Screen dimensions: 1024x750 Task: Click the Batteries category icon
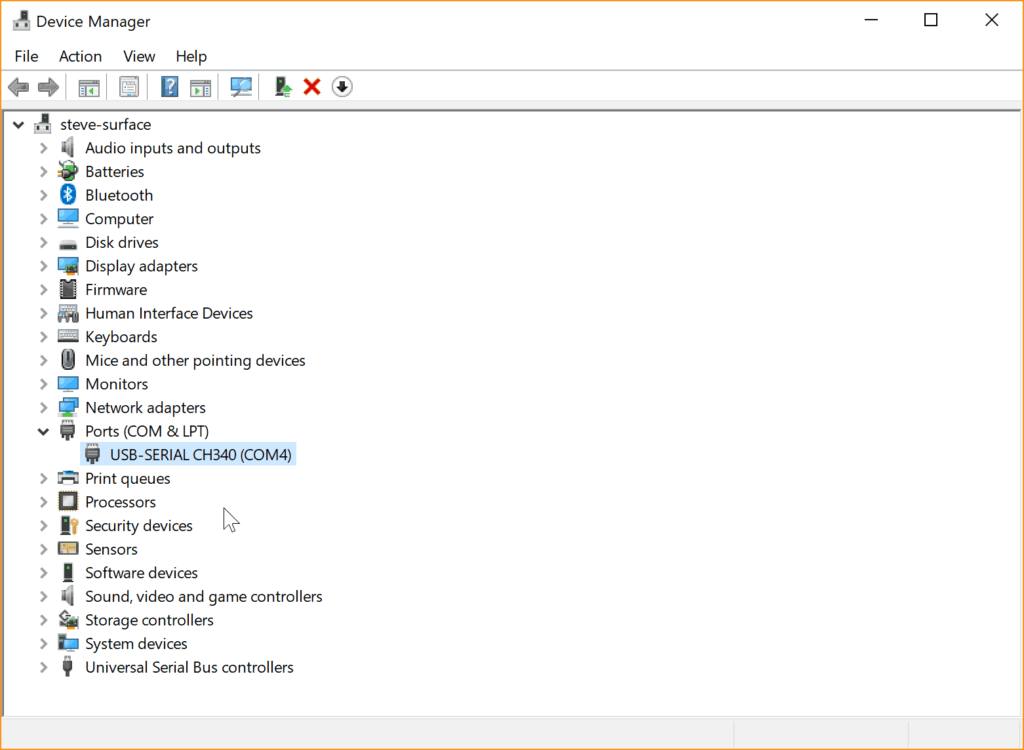68,171
